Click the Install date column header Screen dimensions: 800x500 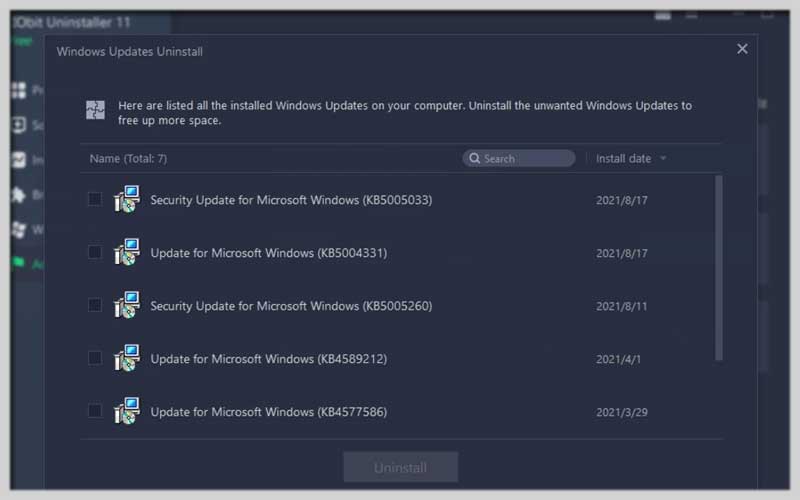[x=623, y=159]
